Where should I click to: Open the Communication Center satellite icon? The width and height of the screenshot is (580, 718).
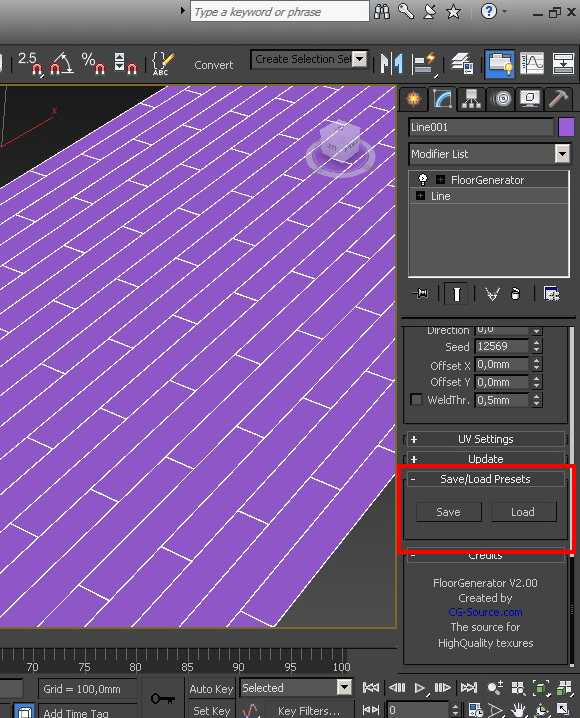tap(430, 11)
